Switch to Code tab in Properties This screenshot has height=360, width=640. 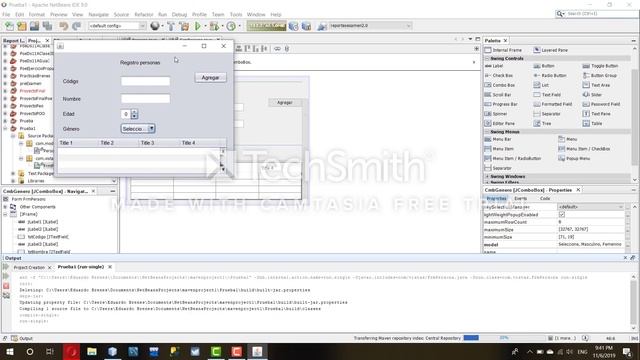[545, 198]
